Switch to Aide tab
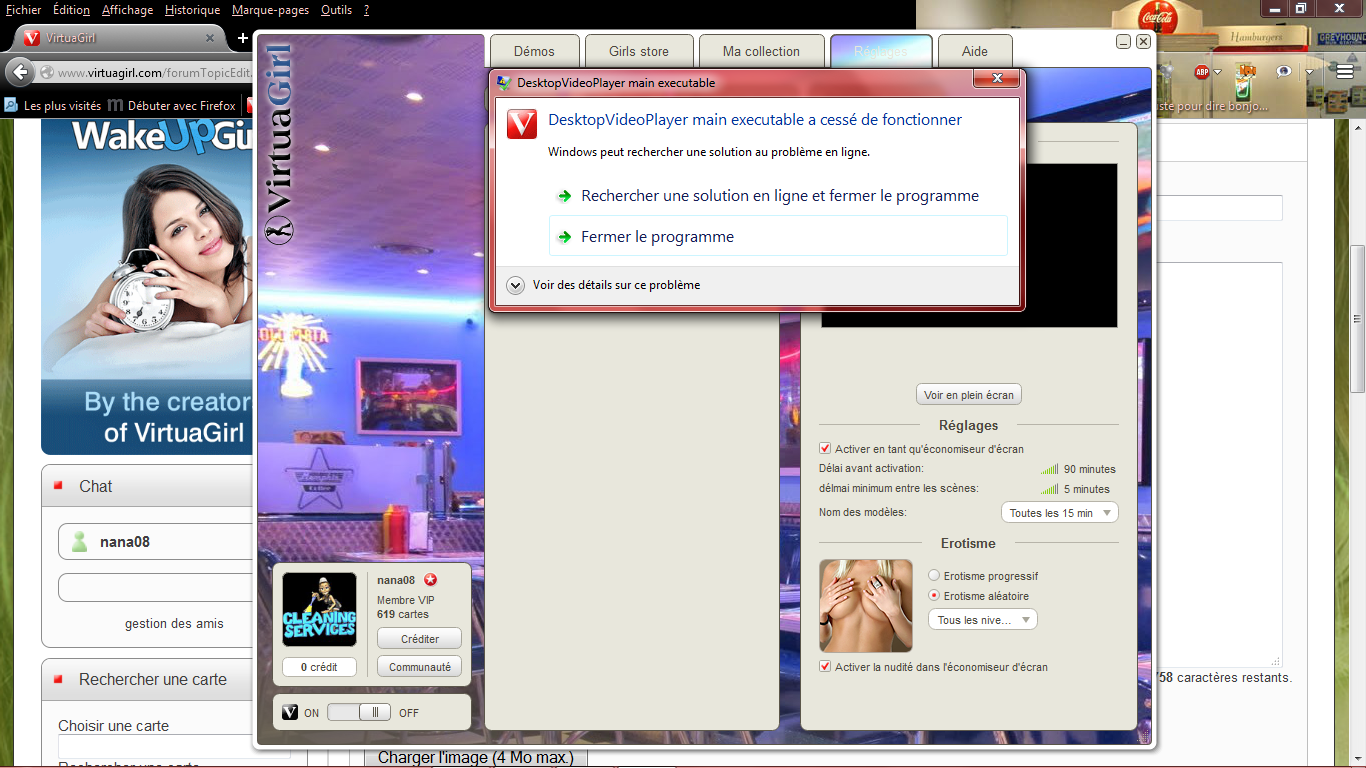Viewport: 1366px width, 768px height. tap(975, 51)
